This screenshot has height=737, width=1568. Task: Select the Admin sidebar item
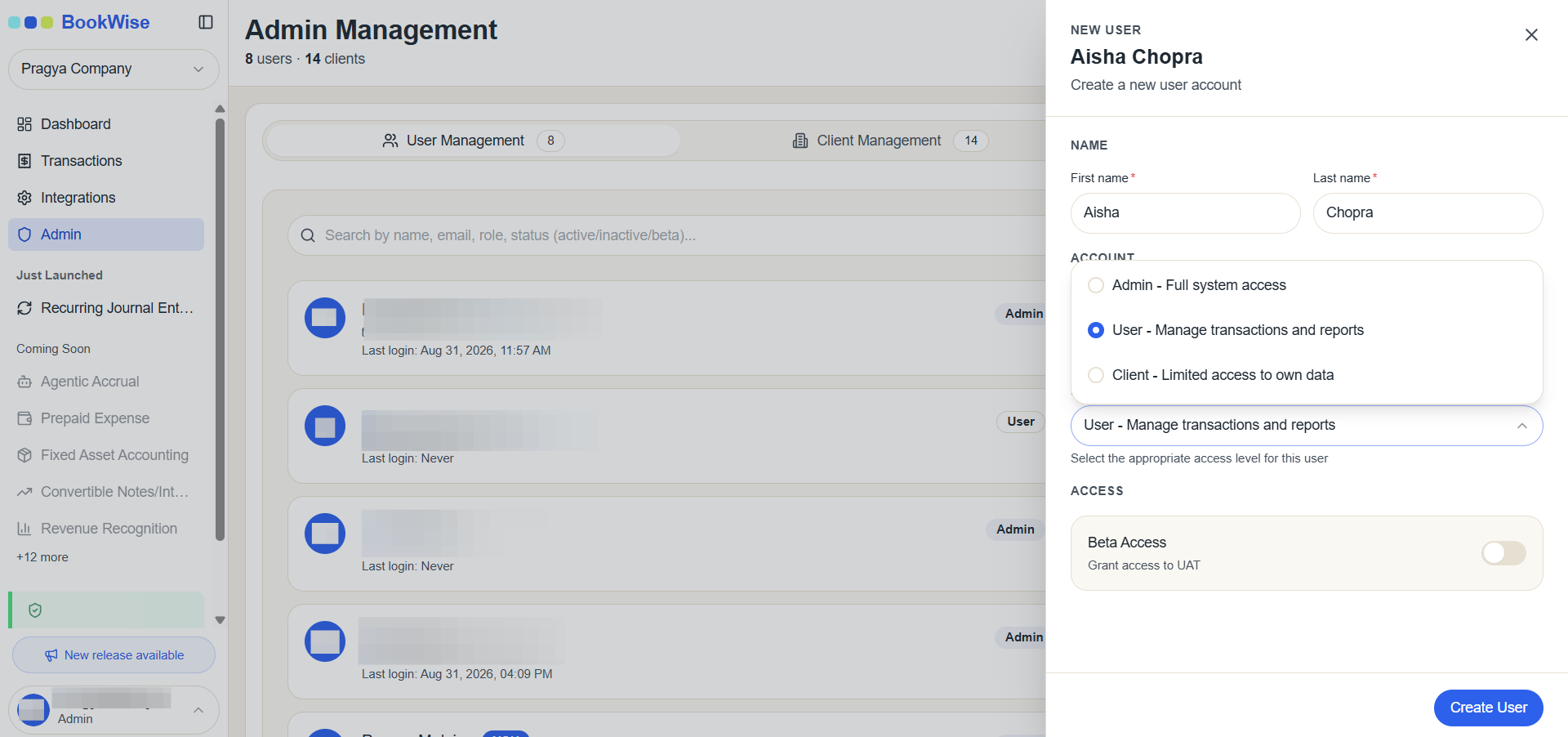tap(106, 234)
